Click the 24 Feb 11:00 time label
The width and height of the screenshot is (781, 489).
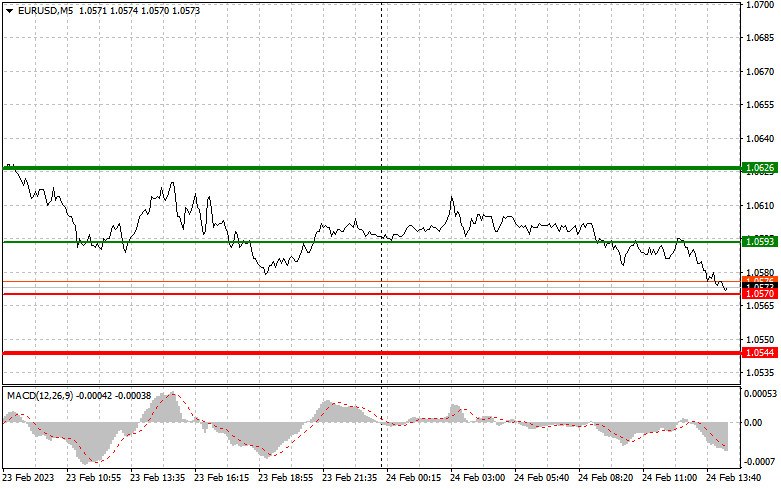coord(669,478)
